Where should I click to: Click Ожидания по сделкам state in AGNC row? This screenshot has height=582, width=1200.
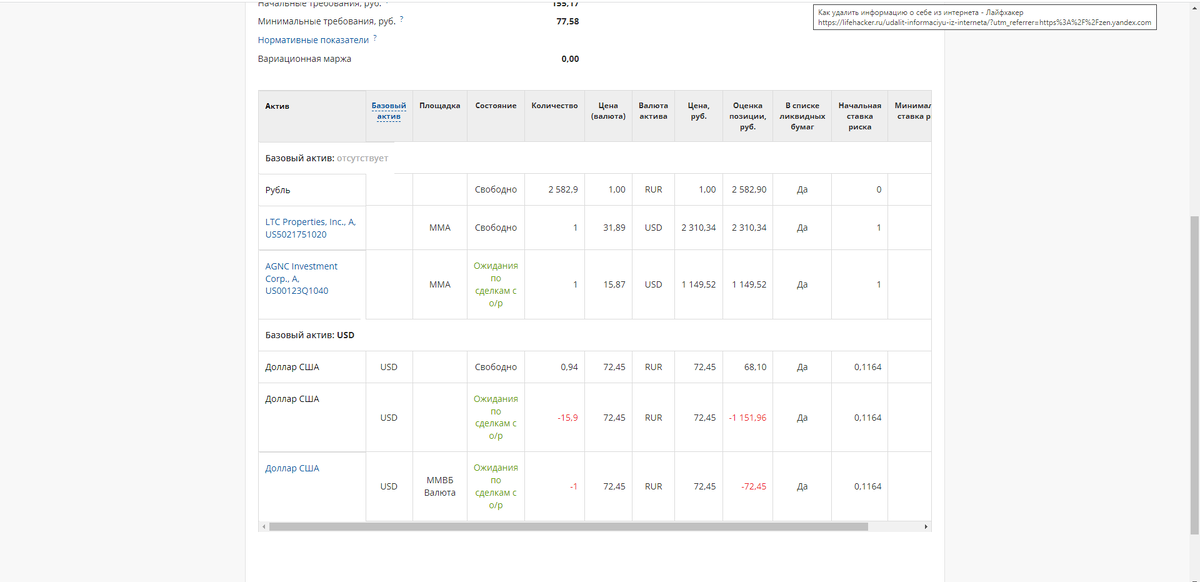(496, 285)
